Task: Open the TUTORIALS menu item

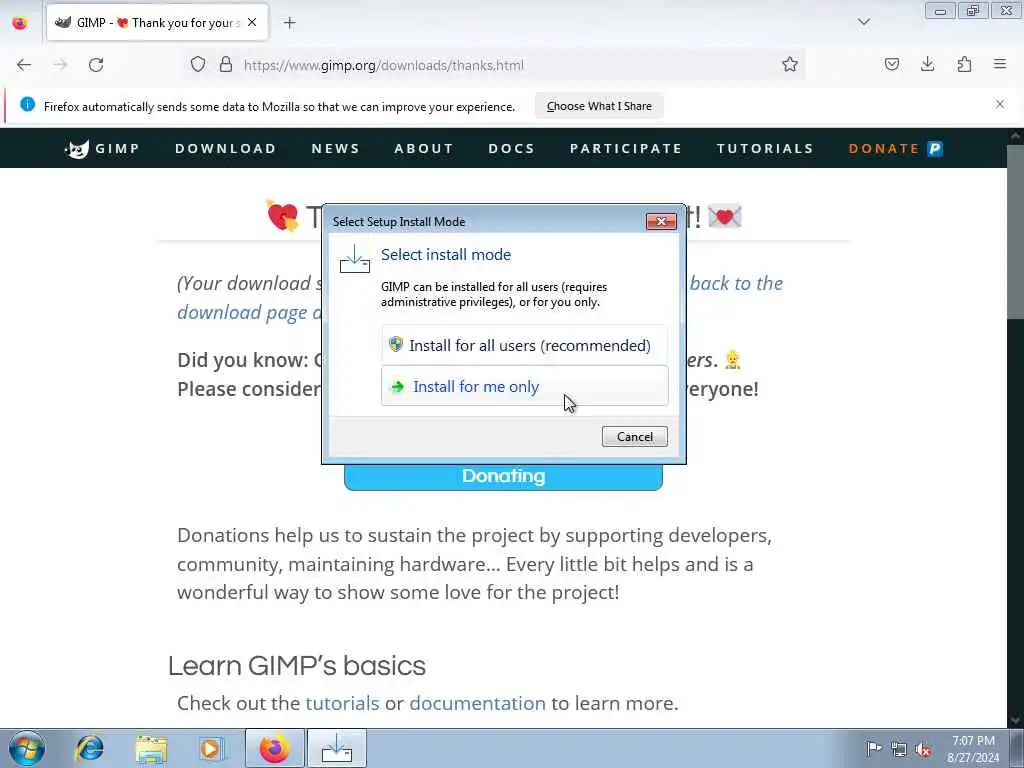Action: 765,148
